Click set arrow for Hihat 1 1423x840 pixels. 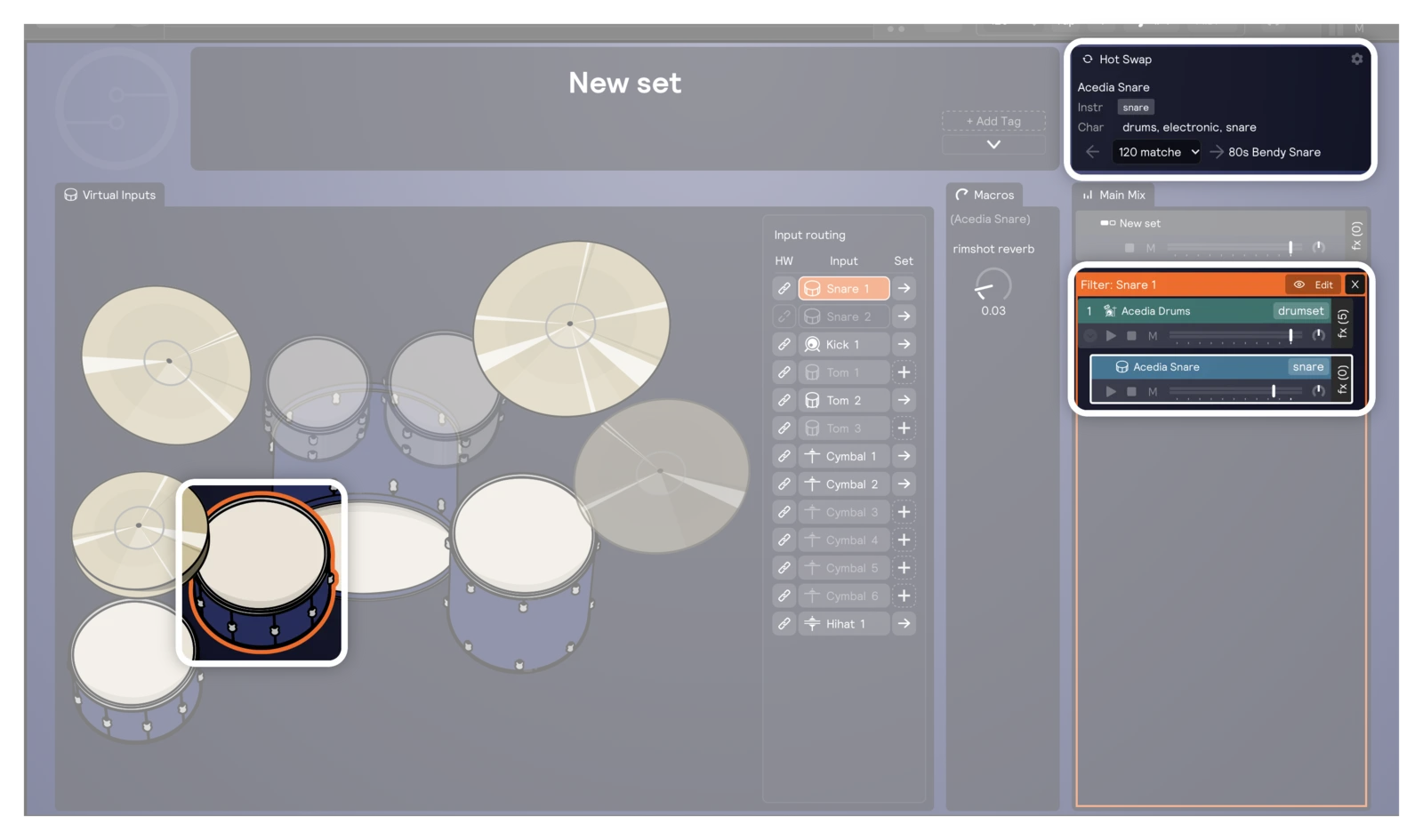[904, 624]
